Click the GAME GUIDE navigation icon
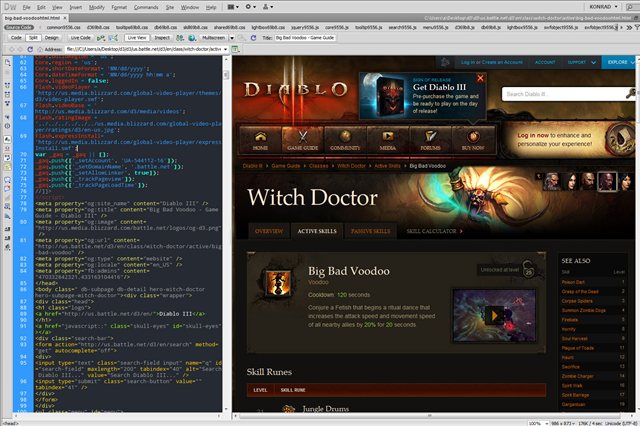The image size is (640, 426). (x=302, y=140)
